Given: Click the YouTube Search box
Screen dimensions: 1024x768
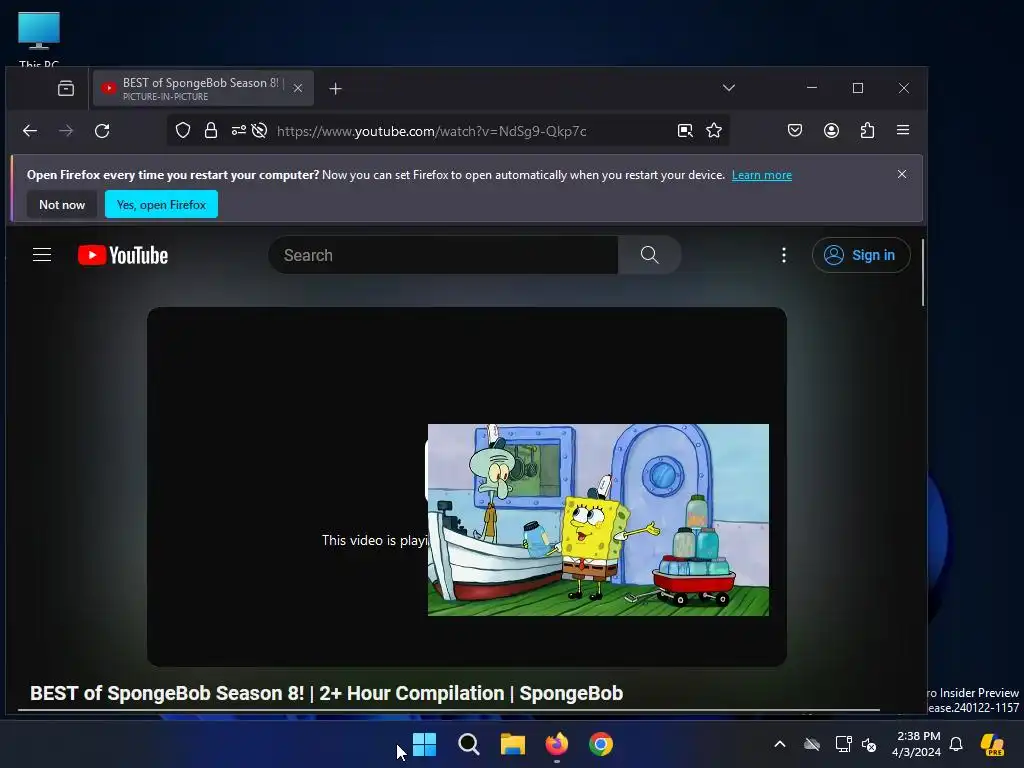Looking at the screenshot, I should [443, 255].
